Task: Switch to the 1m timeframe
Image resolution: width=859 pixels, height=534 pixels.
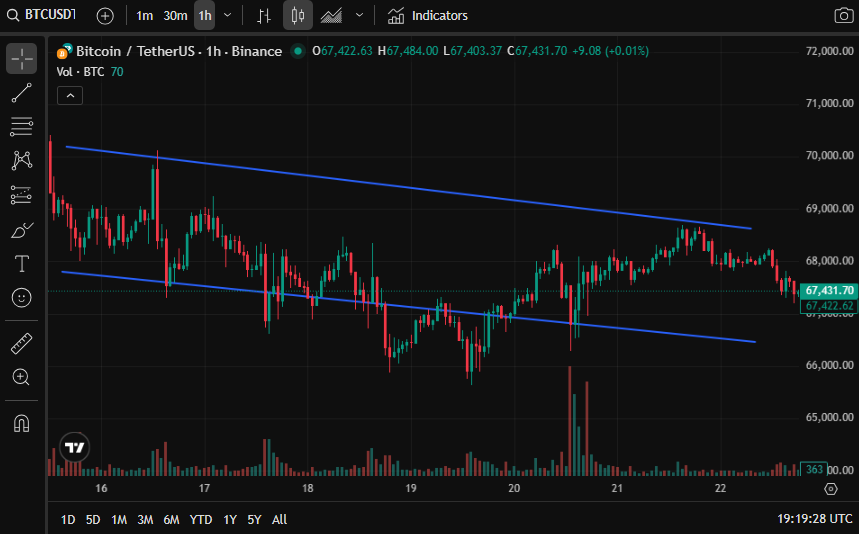Action: tap(145, 16)
